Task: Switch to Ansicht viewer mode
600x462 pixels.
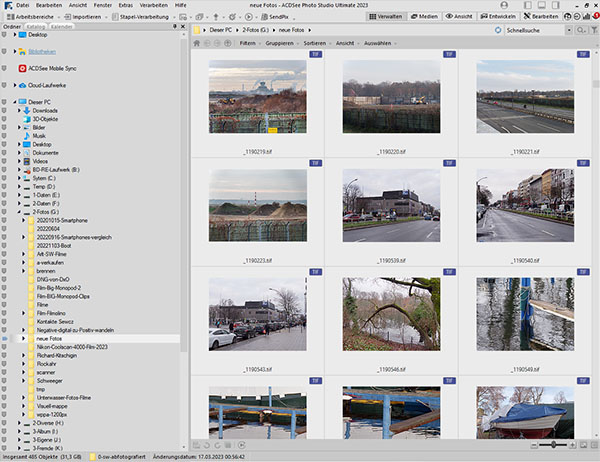Action: pos(459,17)
